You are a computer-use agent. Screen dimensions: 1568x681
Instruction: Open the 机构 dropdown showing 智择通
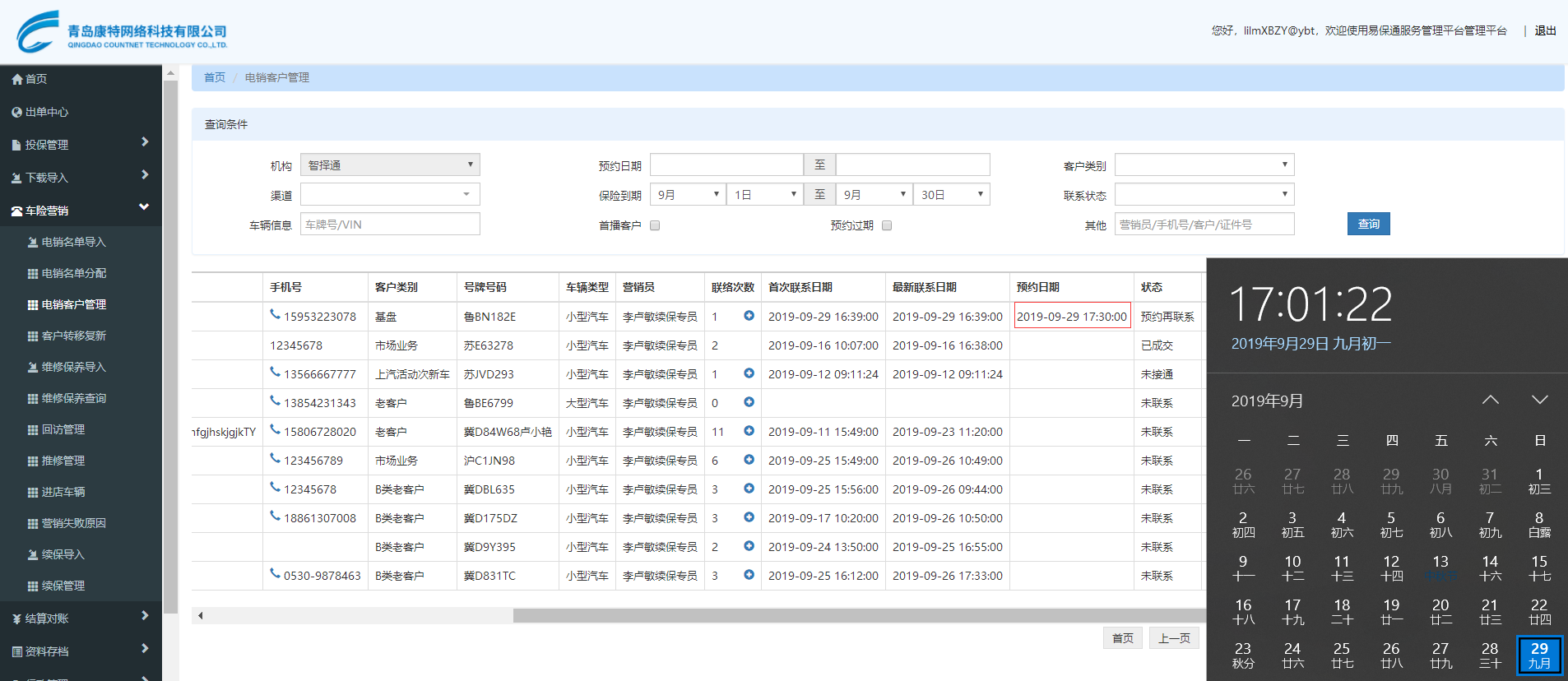[x=390, y=165]
